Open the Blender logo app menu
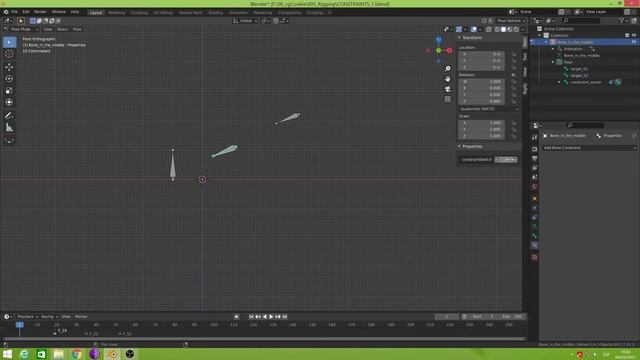 (6, 12)
